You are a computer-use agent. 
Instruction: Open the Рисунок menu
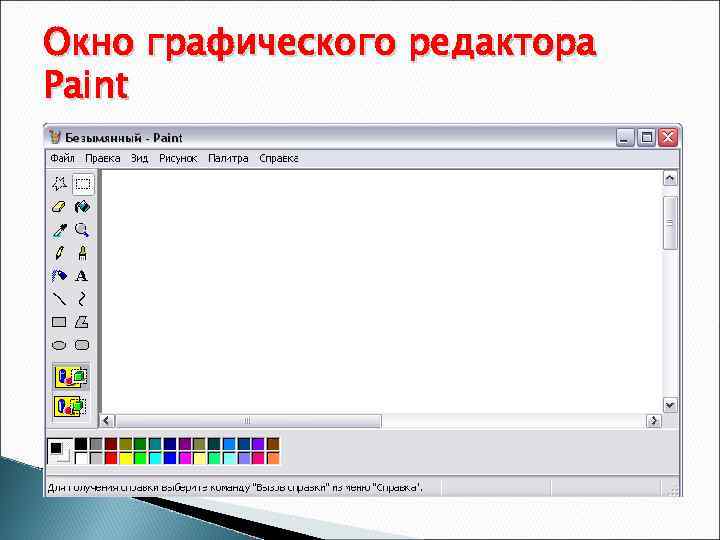coord(178,158)
